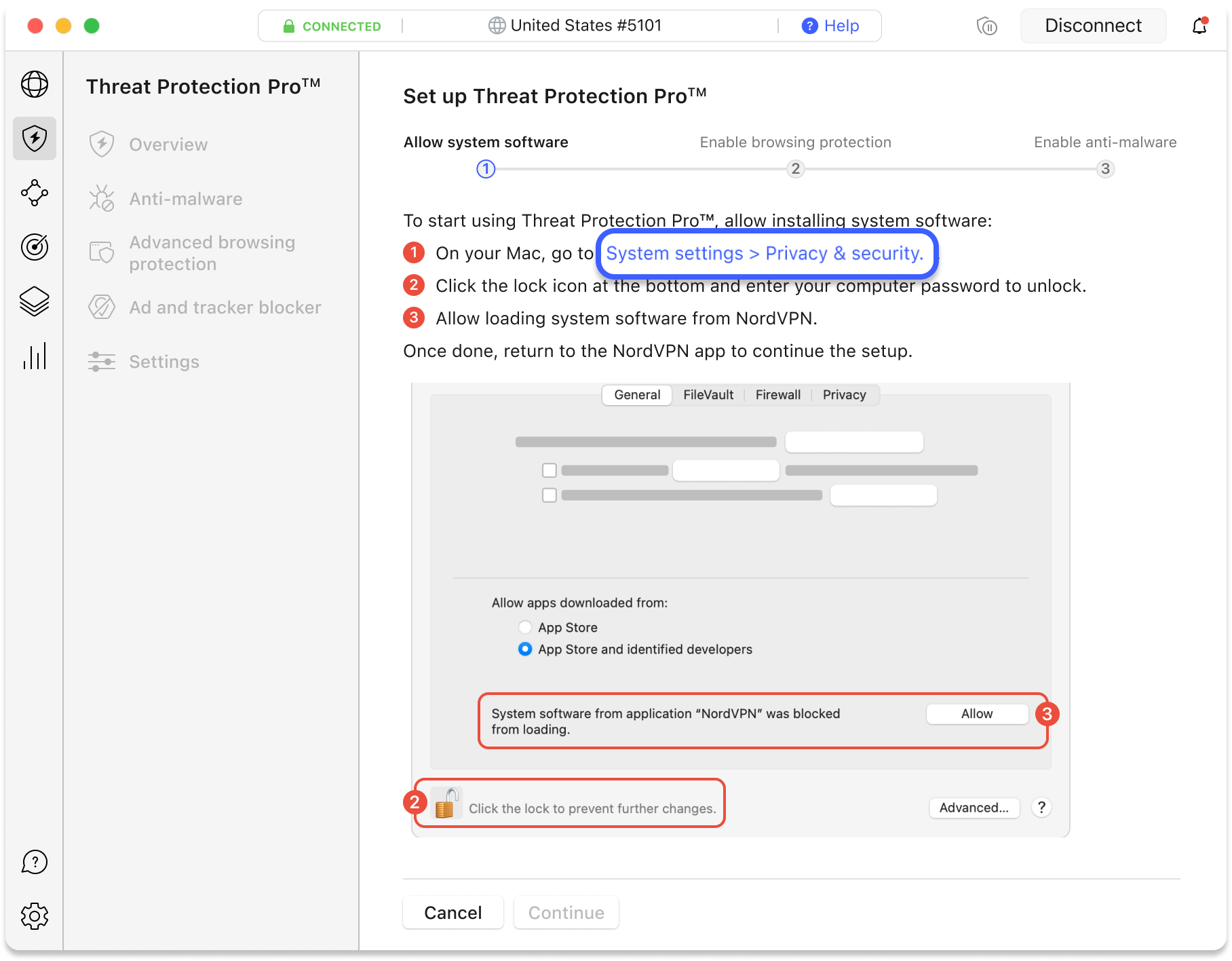1232x961 pixels.
Task: Switch to the FileVault tab
Action: pos(708,395)
